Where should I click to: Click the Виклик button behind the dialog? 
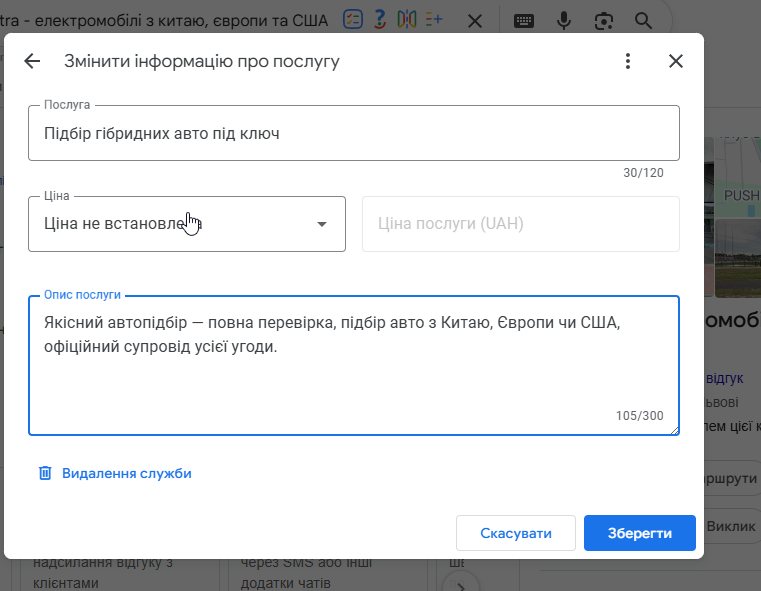tap(731, 526)
